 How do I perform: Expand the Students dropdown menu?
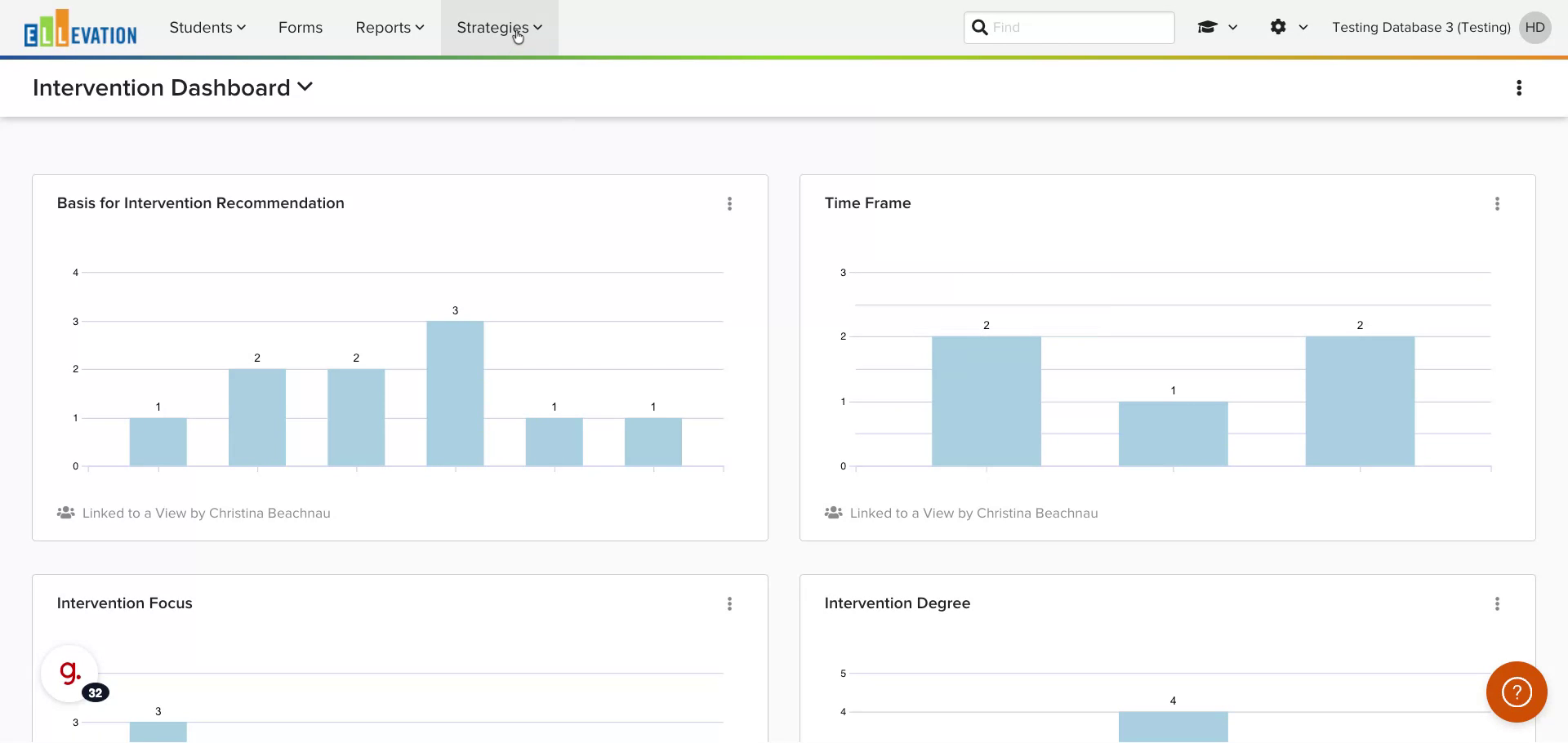point(207,28)
